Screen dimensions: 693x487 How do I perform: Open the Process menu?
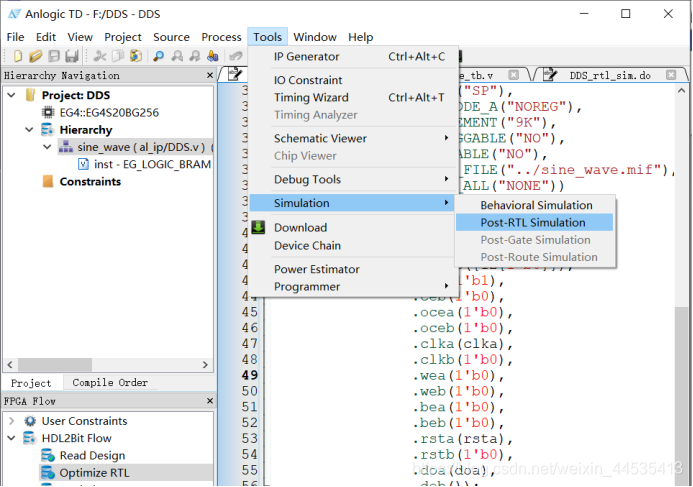[221, 37]
